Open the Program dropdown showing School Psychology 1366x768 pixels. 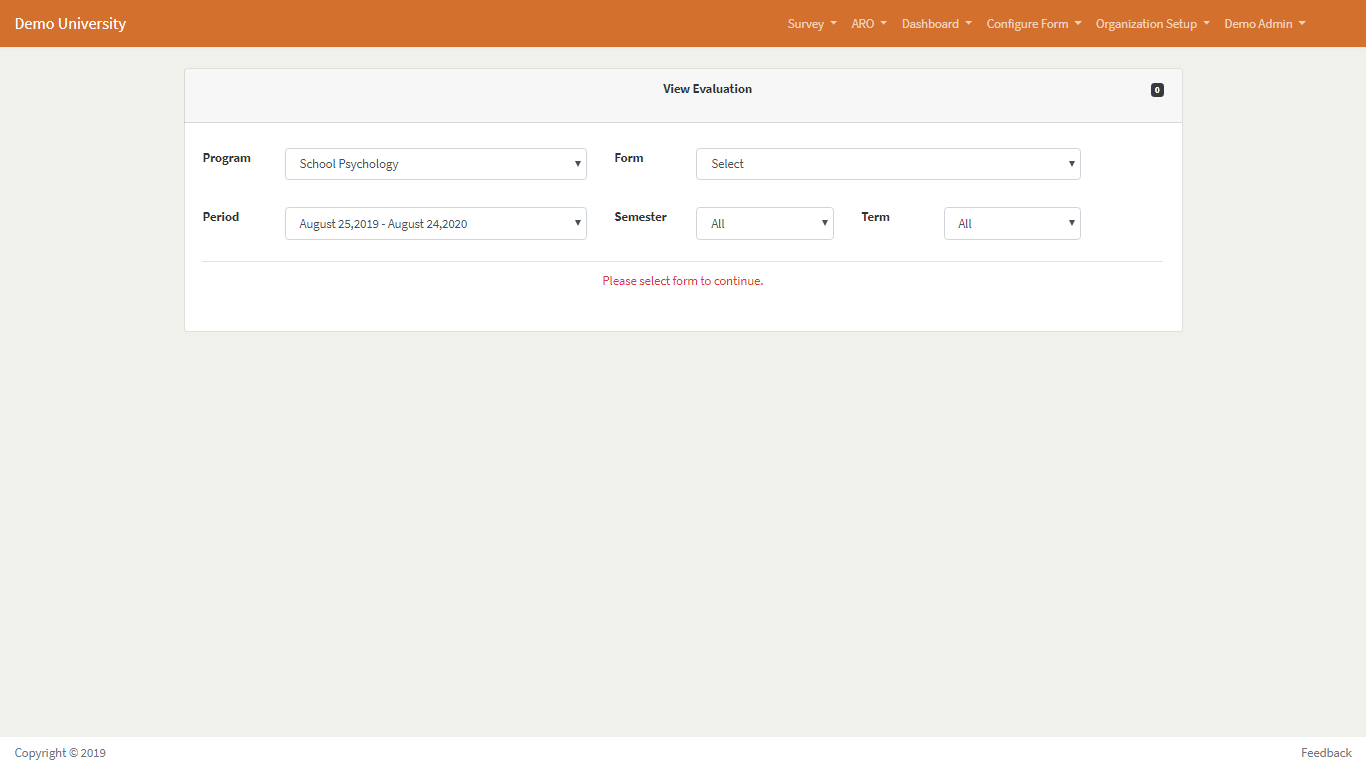tap(435, 164)
